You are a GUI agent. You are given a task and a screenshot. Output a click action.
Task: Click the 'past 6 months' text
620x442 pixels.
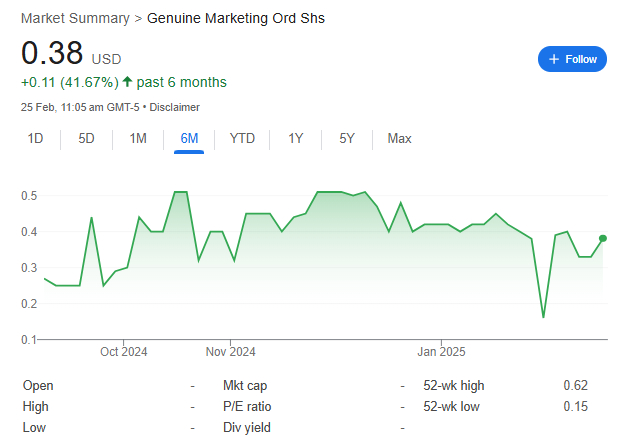[x=181, y=83]
